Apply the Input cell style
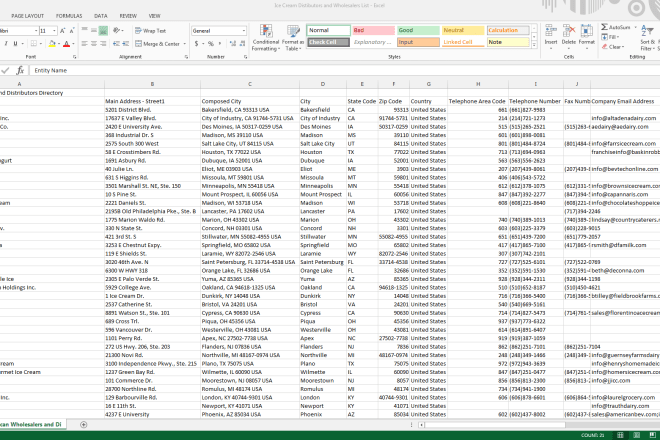Image resolution: width=660 pixels, height=440 pixels. (418, 42)
